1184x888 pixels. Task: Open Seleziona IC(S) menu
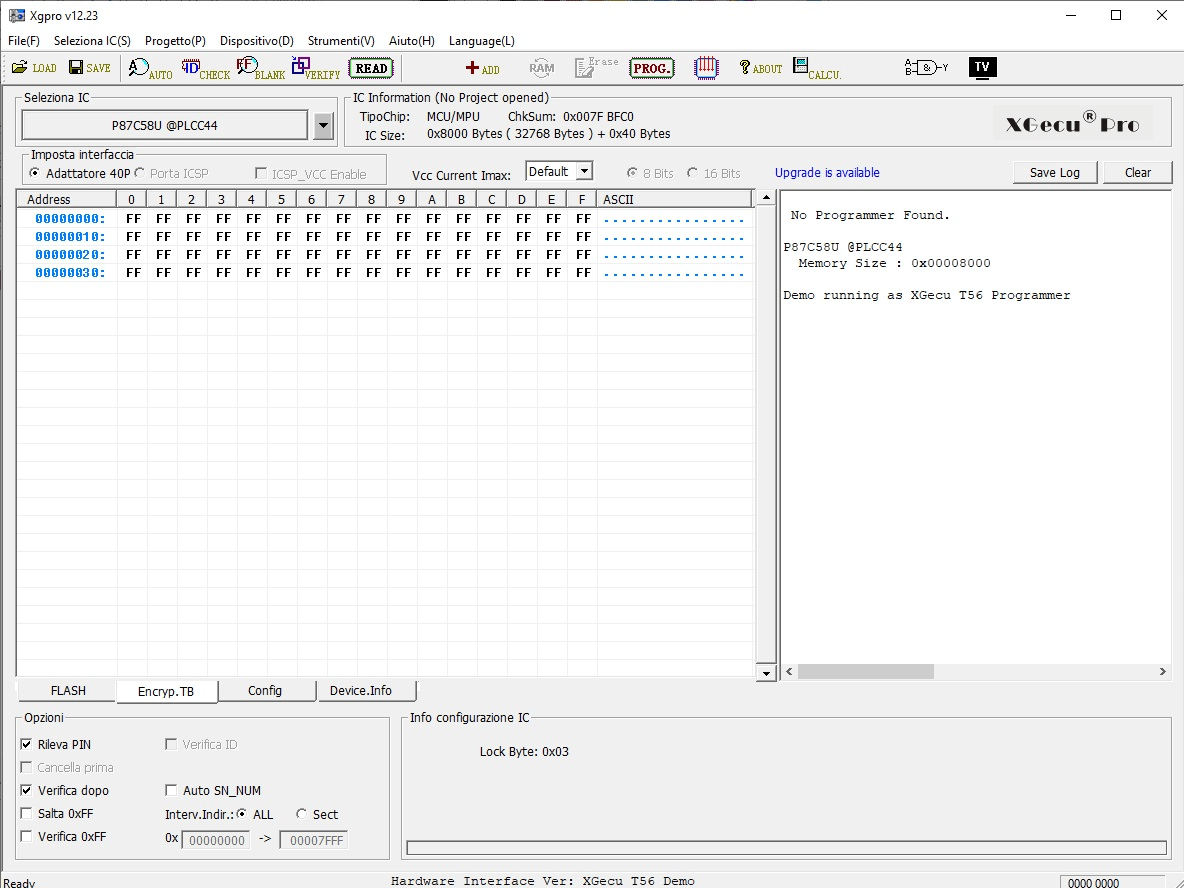point(92,41)
